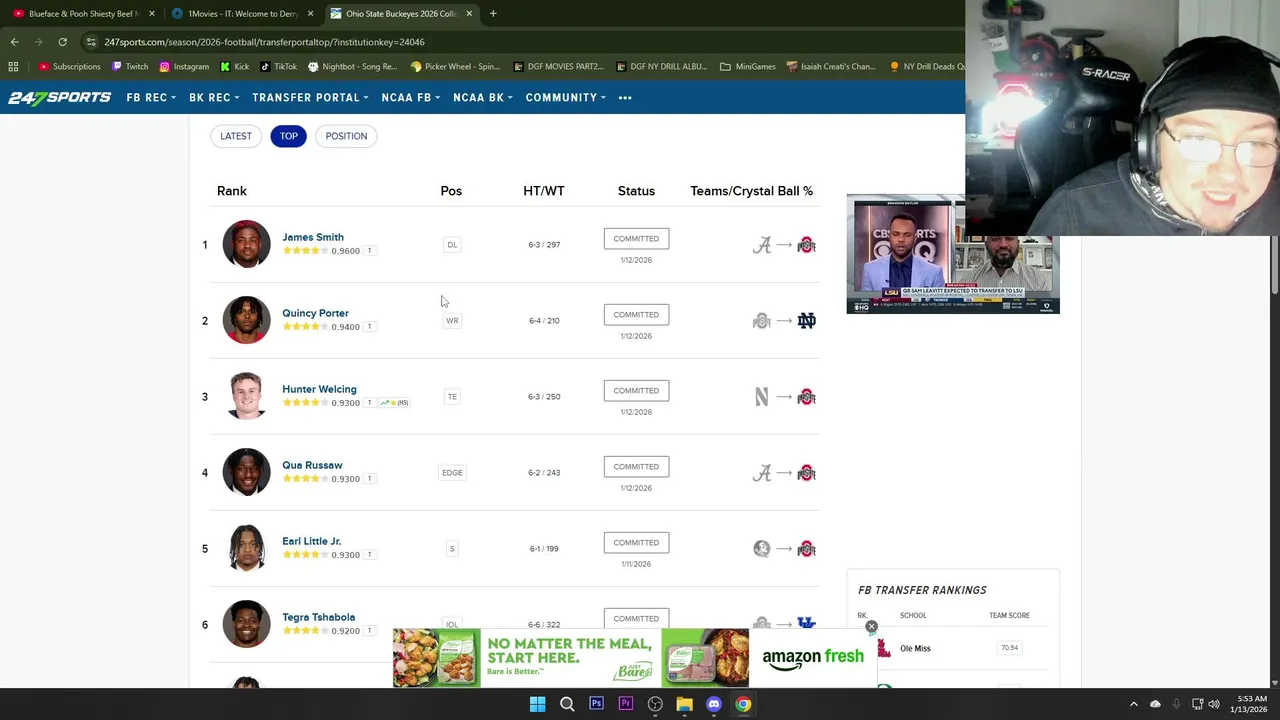This screenshot has width=1280, height=720.
Task: Open the more options ellipsis menu
Action: [625, 97]
